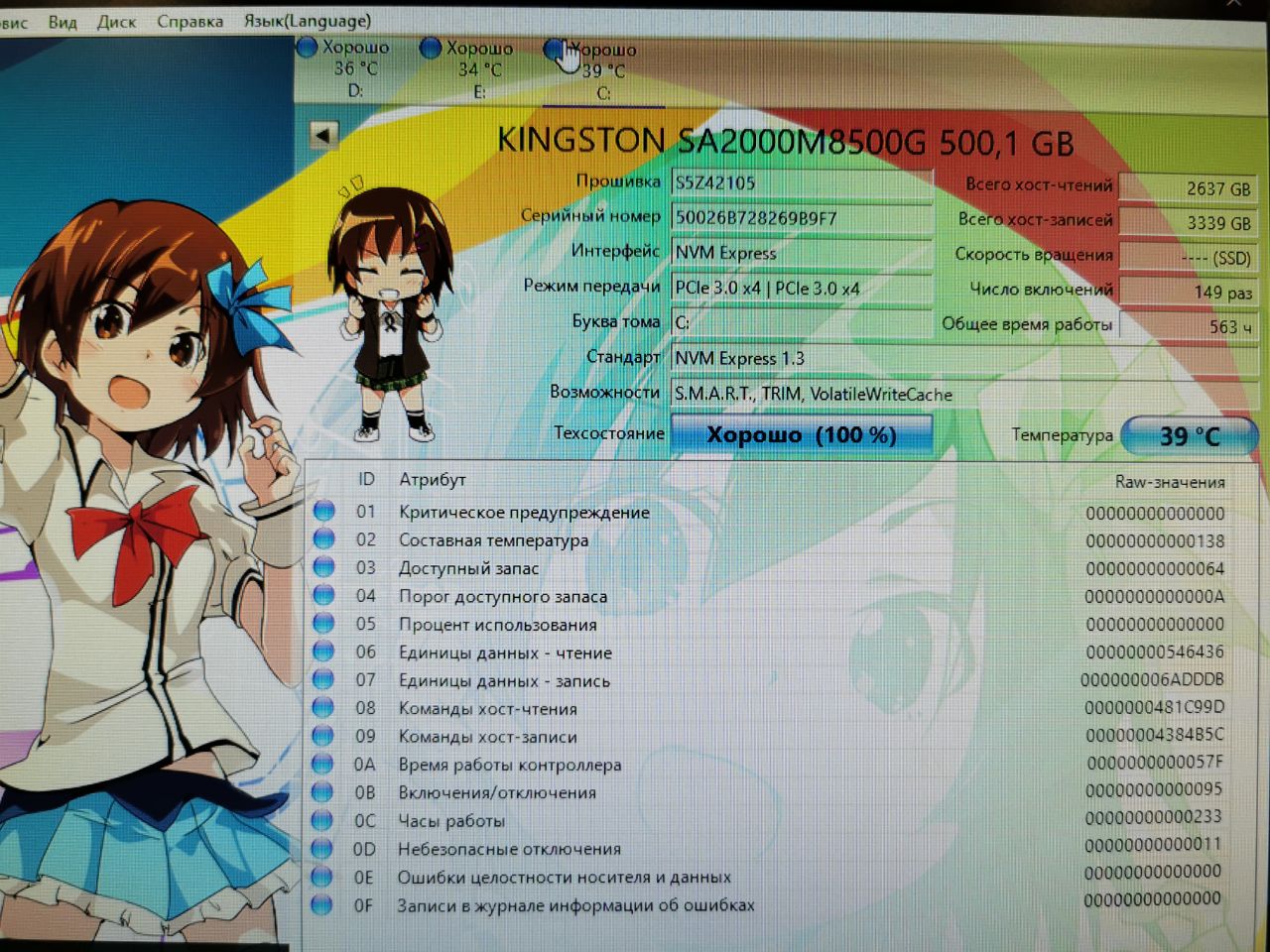Click the Стандарт field NVM Express 1.3
Image resolution: width=1270 pixels, height=952 pixels.
pos(964,358)
